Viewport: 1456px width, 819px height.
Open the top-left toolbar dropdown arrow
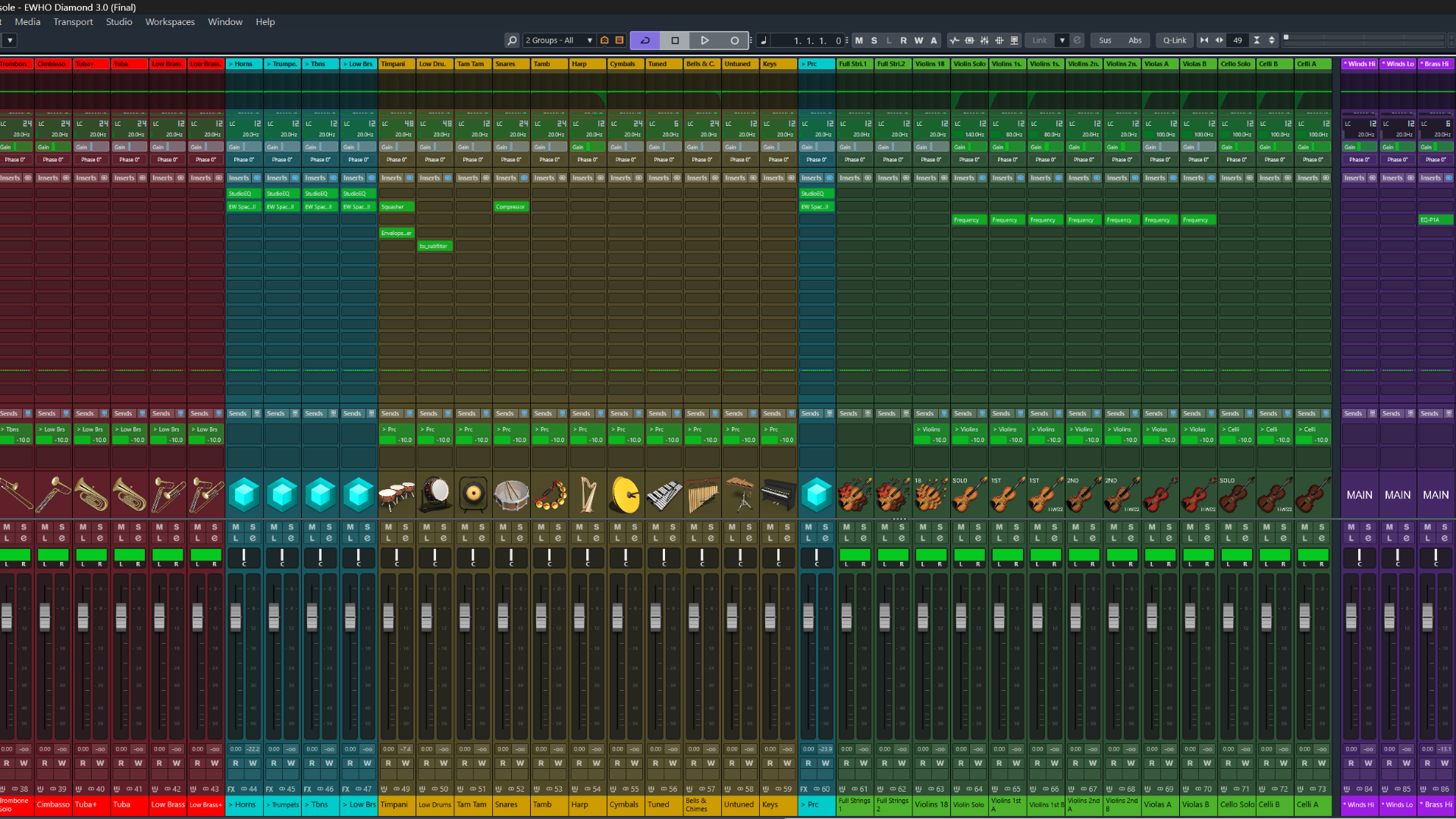click(x=10, y=40)
